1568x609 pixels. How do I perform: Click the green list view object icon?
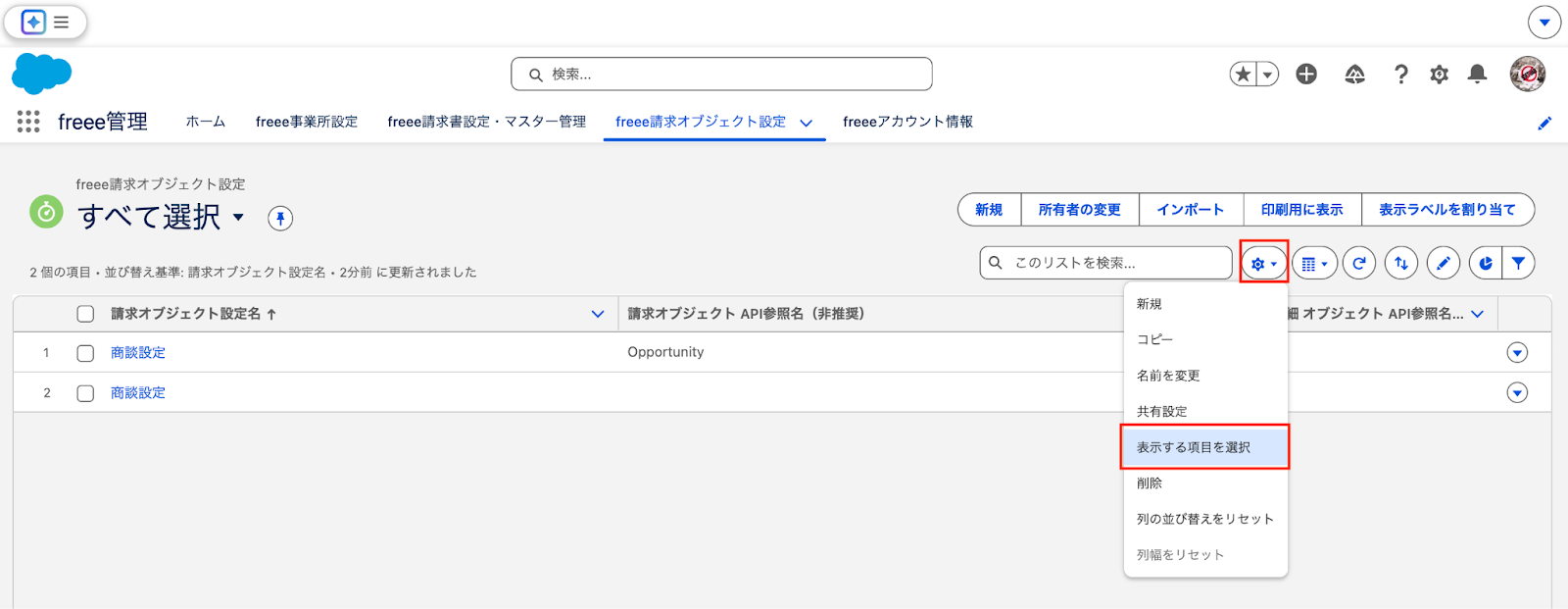46,212
